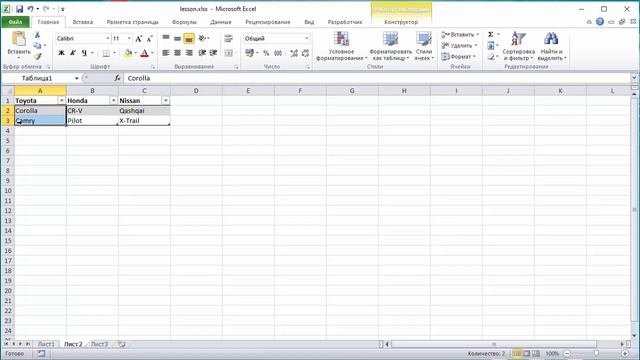The height and width of the screenshot is (360, 640).
Task: Open the number format dropdown (Общий)
Action: tap(307, 38)
